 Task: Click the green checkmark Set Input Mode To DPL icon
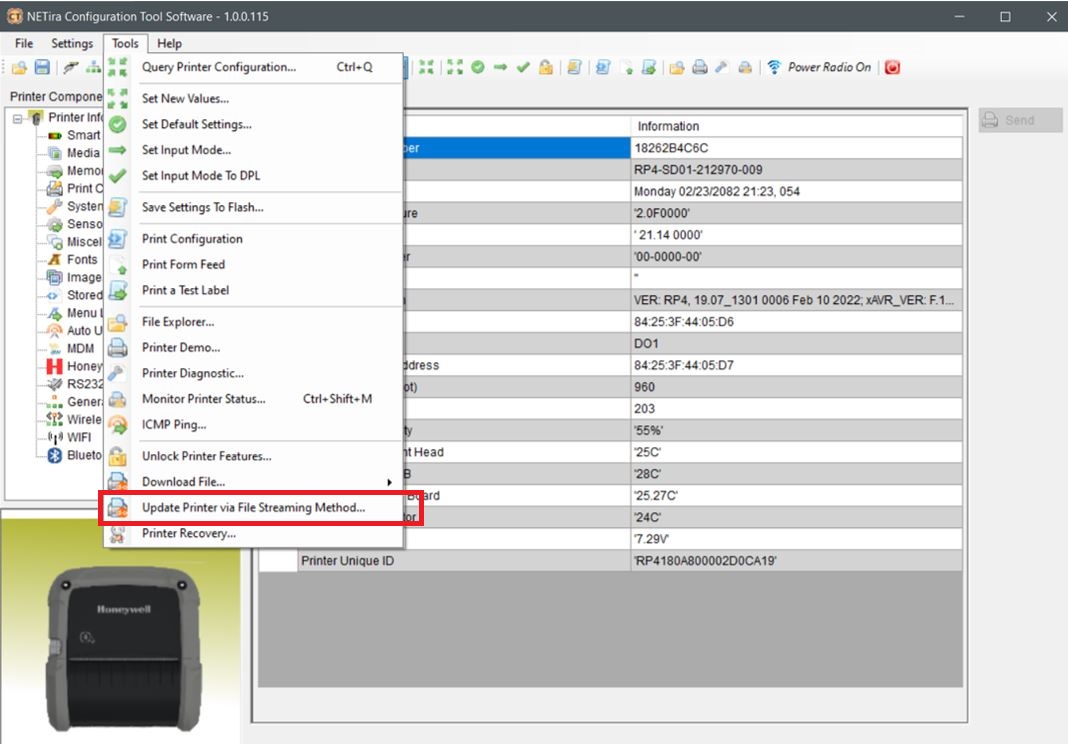click(116, 176)
